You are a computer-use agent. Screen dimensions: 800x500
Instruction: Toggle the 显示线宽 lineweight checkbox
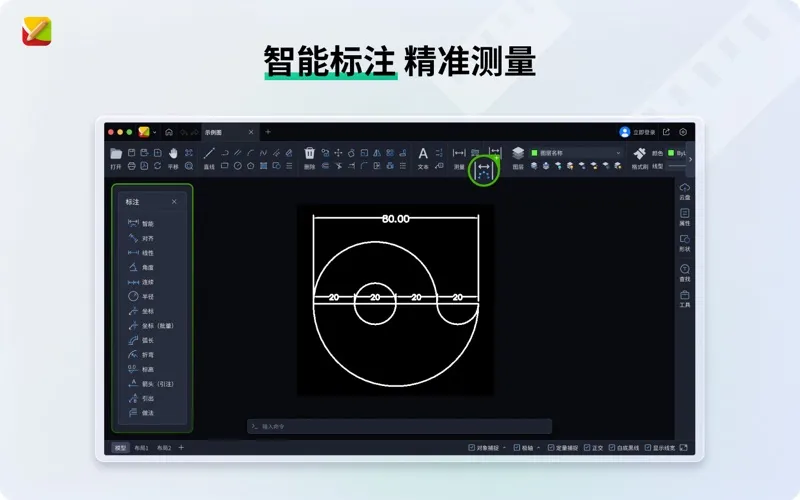(x=647, y=448)
